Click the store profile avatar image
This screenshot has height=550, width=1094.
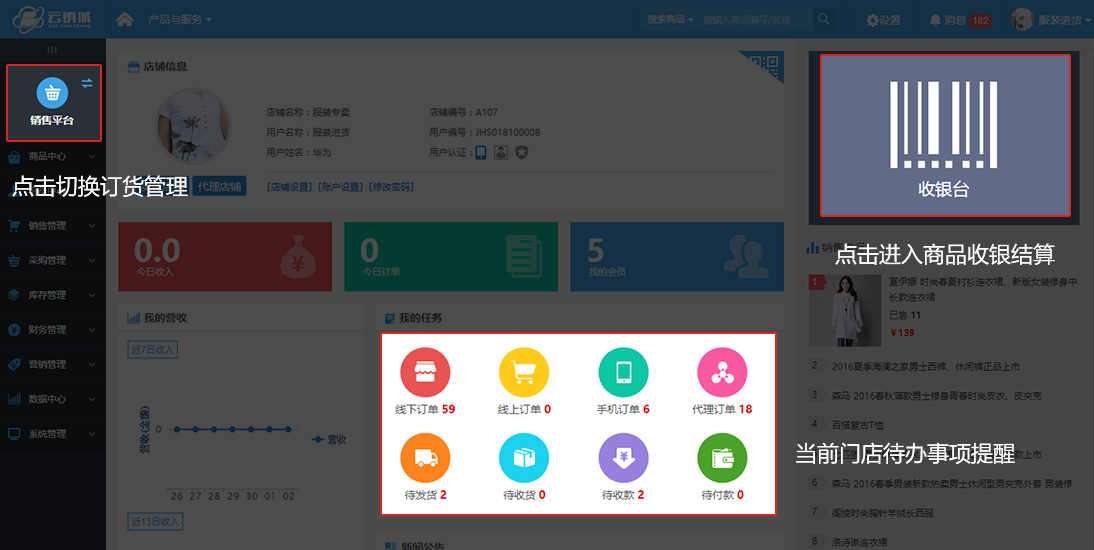[x=193, y=127]
